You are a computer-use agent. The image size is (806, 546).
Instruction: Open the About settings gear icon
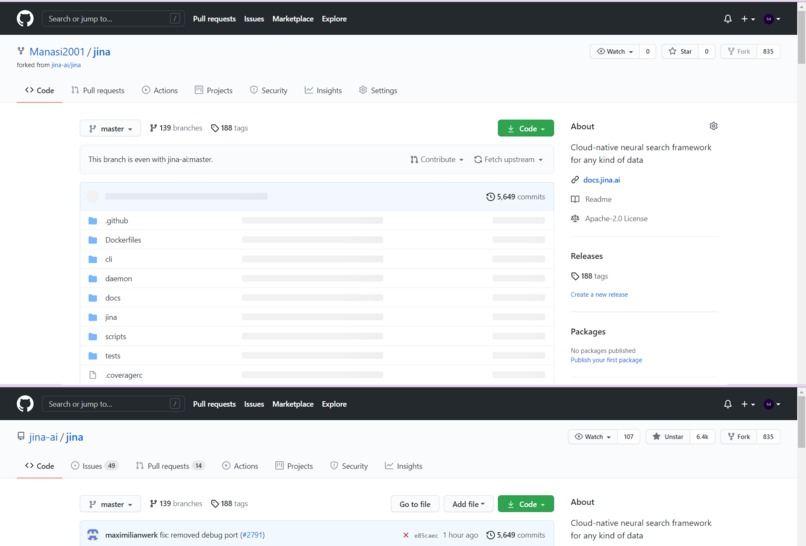713,126
